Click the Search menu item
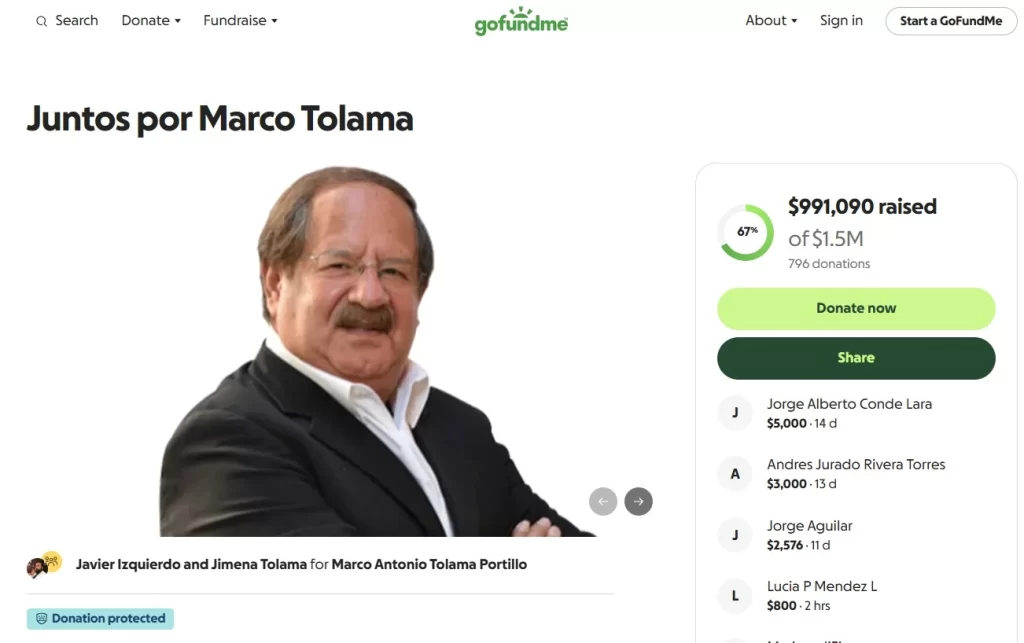This screenshot has height=643, width=1024. 76,21
